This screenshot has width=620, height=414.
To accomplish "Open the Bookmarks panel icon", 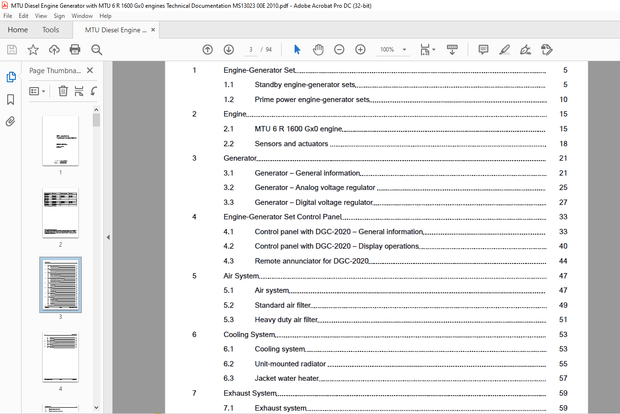I will 11,99.
